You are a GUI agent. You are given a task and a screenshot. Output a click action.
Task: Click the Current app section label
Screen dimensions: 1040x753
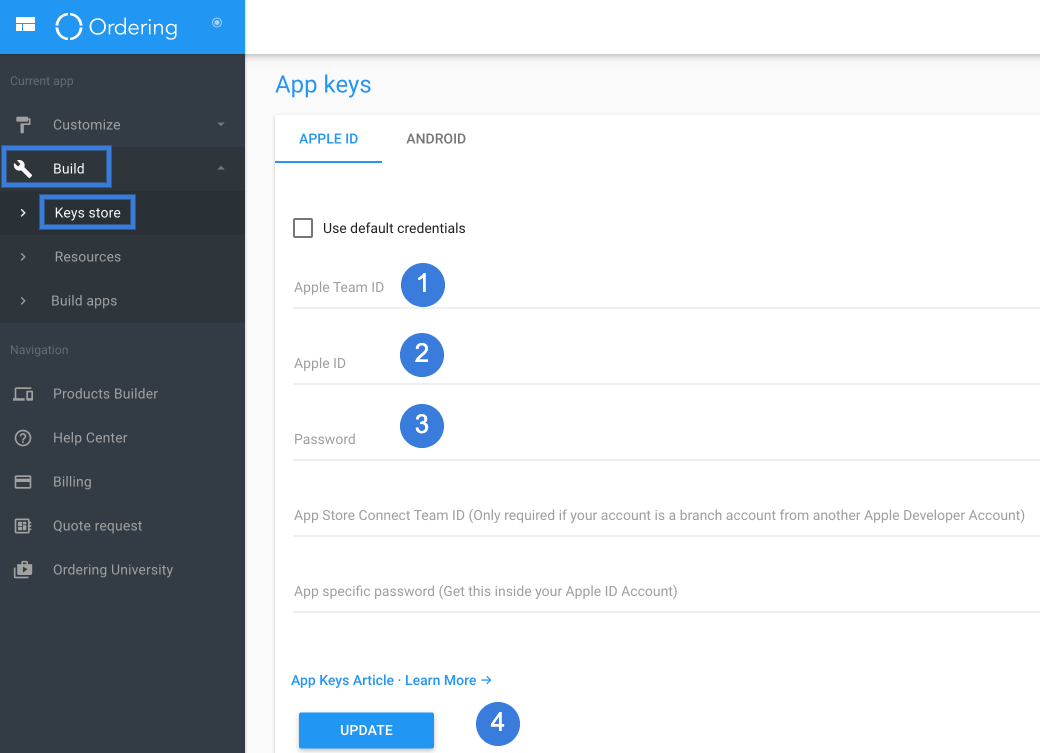pyautogui.click(x=42, y=81)
